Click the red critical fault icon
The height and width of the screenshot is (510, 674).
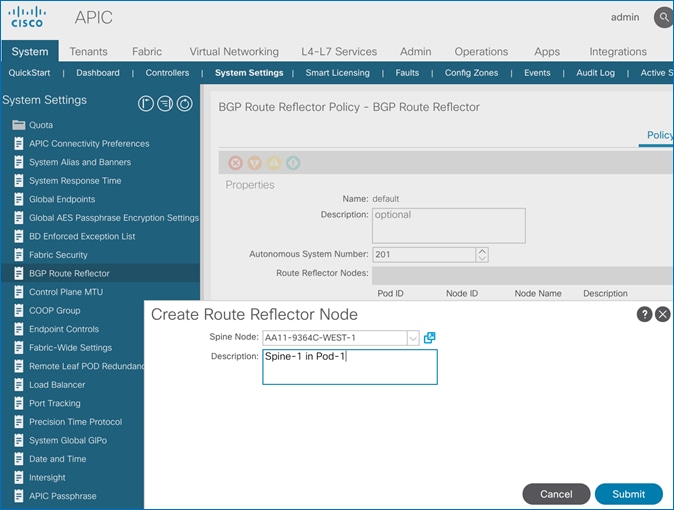tap(235, 162)
